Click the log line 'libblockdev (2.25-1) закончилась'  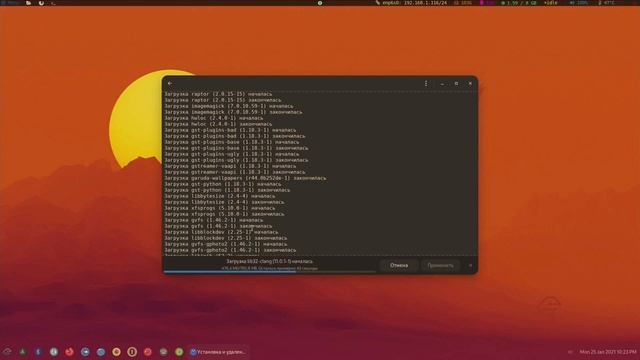click(x=226, y=238)
